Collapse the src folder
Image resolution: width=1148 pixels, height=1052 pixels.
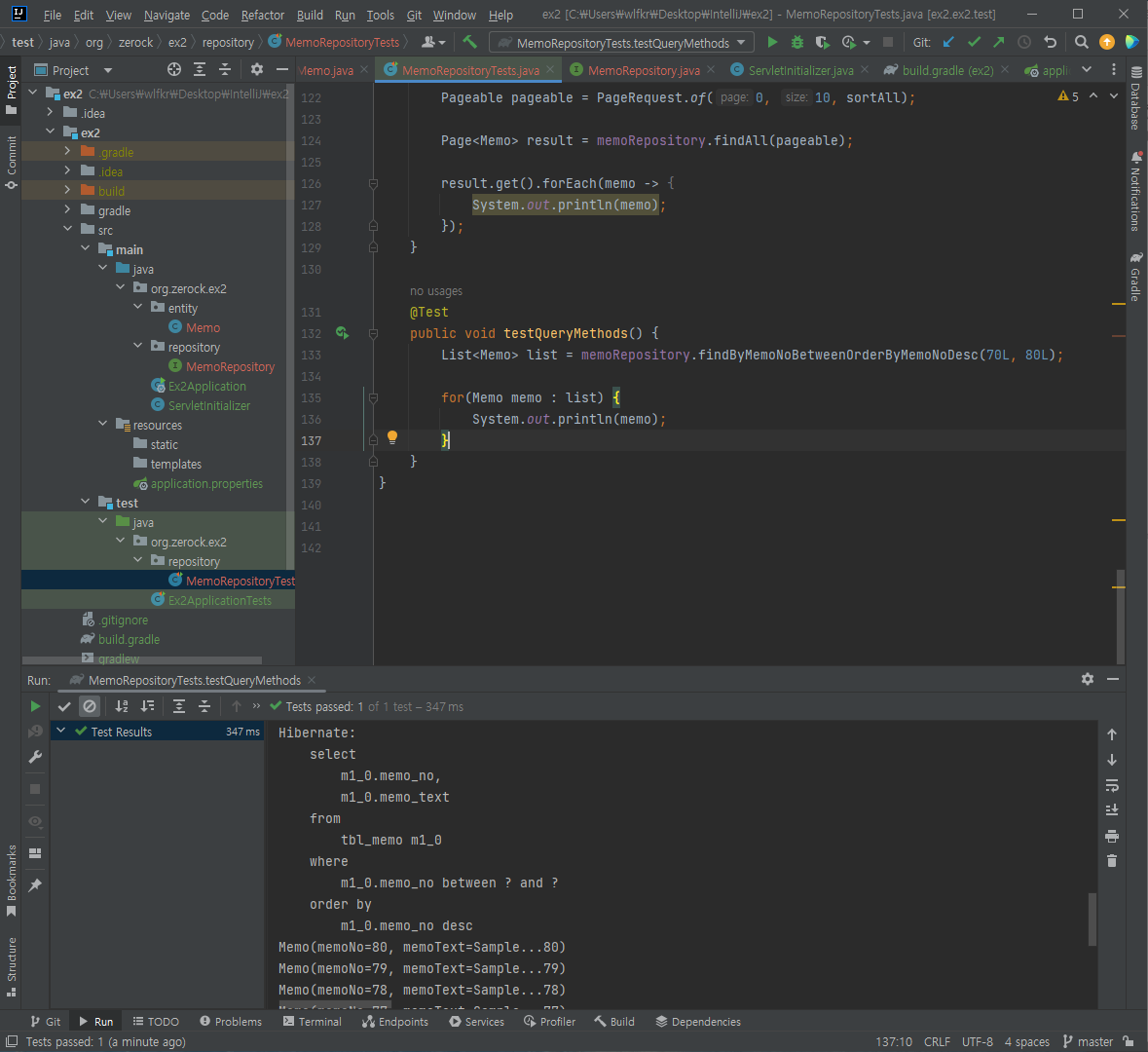[x=67, y=229]
